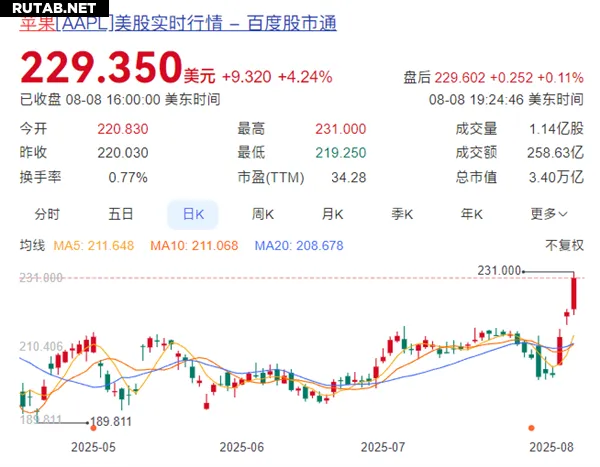The image size is (600, 467).
Task: Click the 盘后 price 229.602
Action: [x=460, y=78]
